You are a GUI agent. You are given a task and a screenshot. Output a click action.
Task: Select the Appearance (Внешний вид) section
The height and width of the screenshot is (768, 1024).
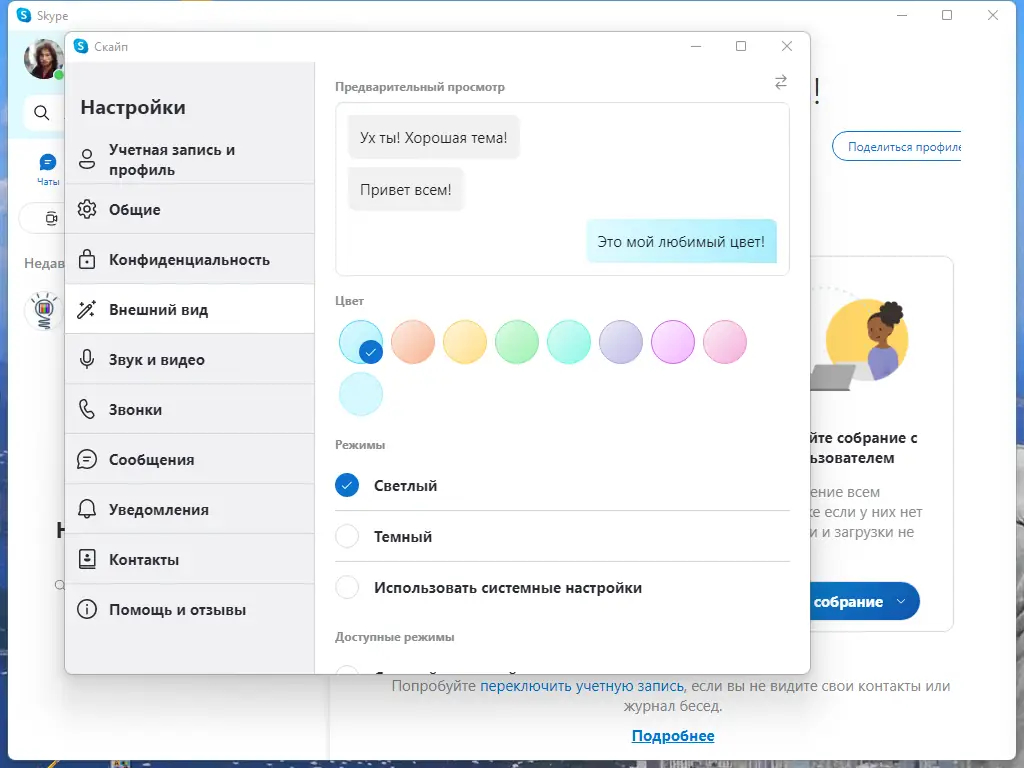[189, 310]
